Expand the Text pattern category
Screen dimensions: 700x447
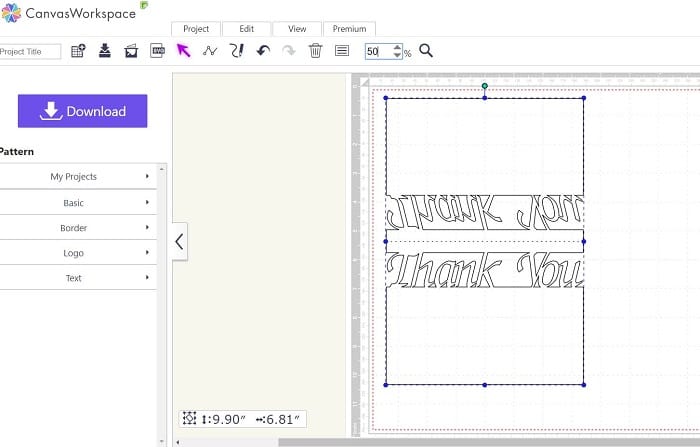(x=78, y=278)
